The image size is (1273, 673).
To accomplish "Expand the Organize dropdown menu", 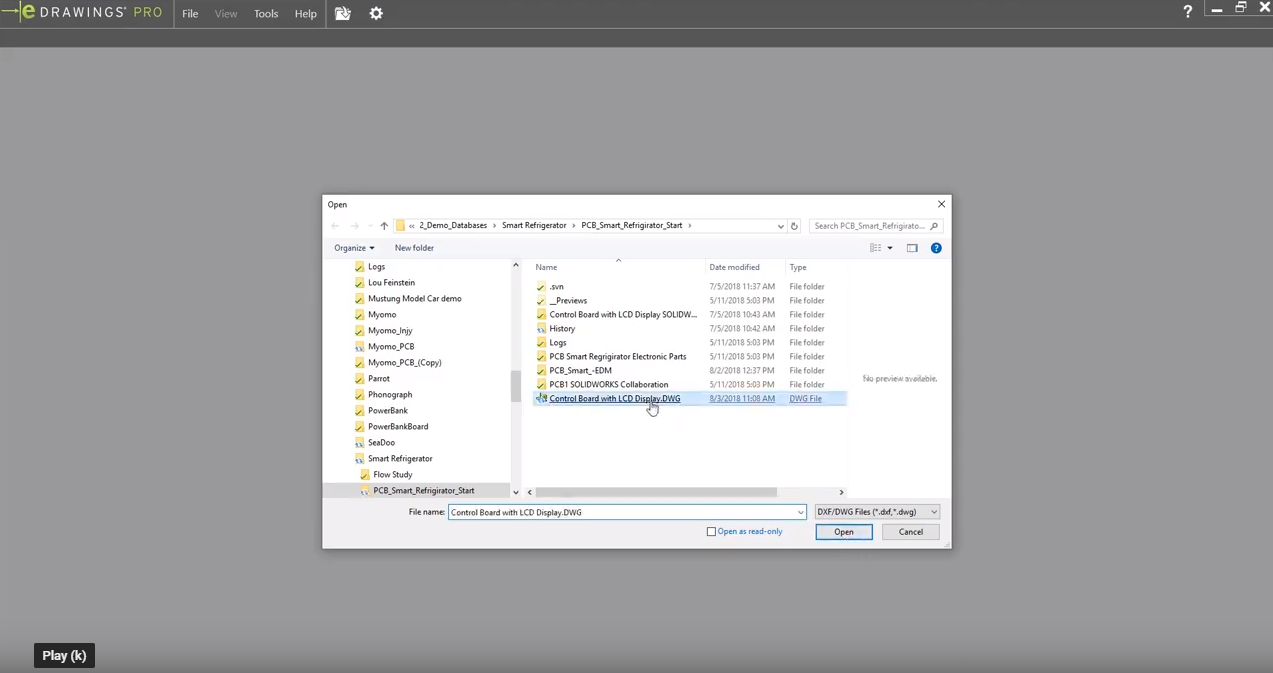I will click(x=354, y=248).
